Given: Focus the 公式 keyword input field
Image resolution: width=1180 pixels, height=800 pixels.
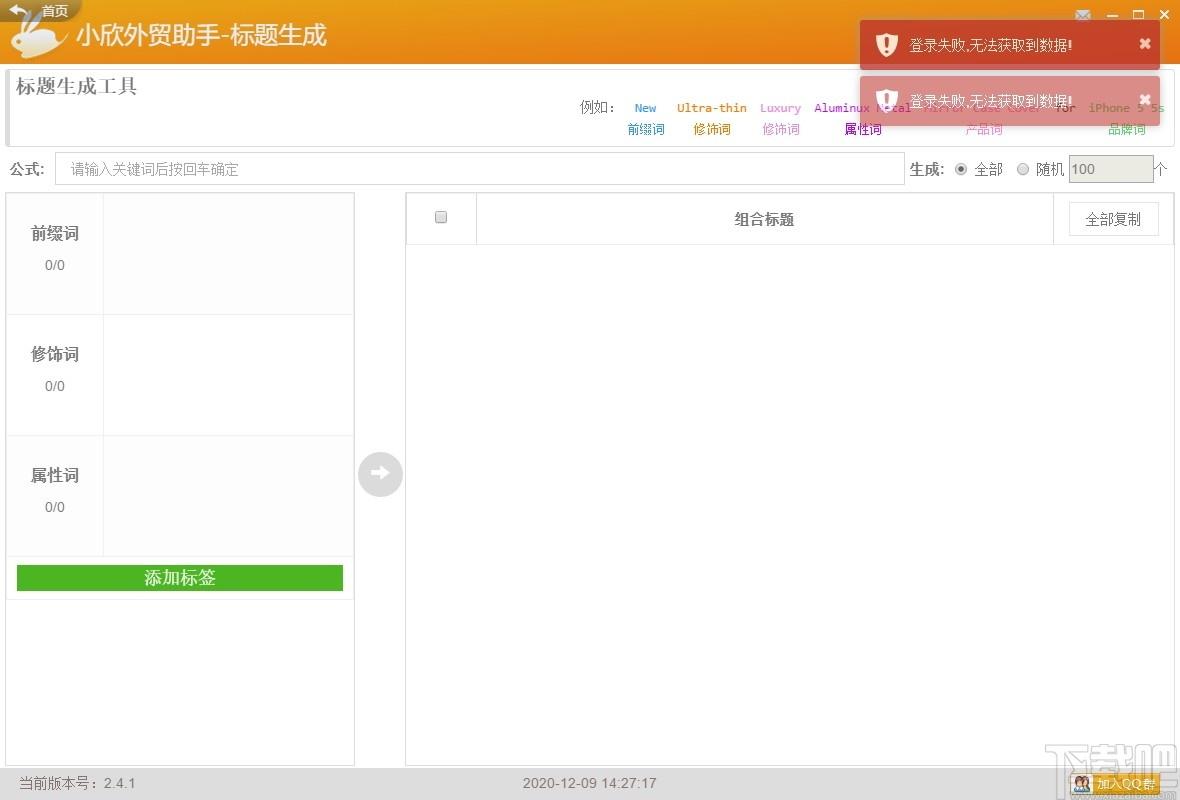Looking at the screenshot, I should [x=479, y=169].
